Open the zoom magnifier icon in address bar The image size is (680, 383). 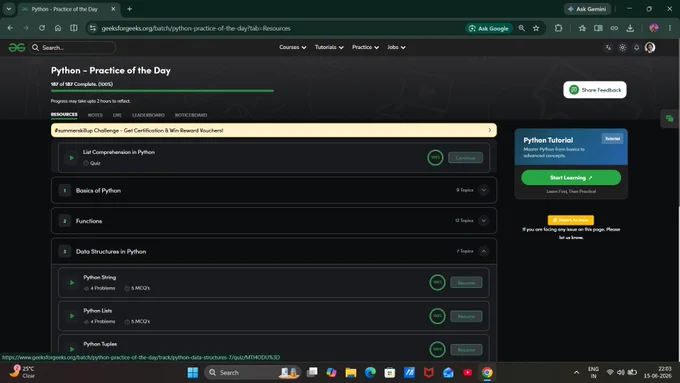point(521,28)
